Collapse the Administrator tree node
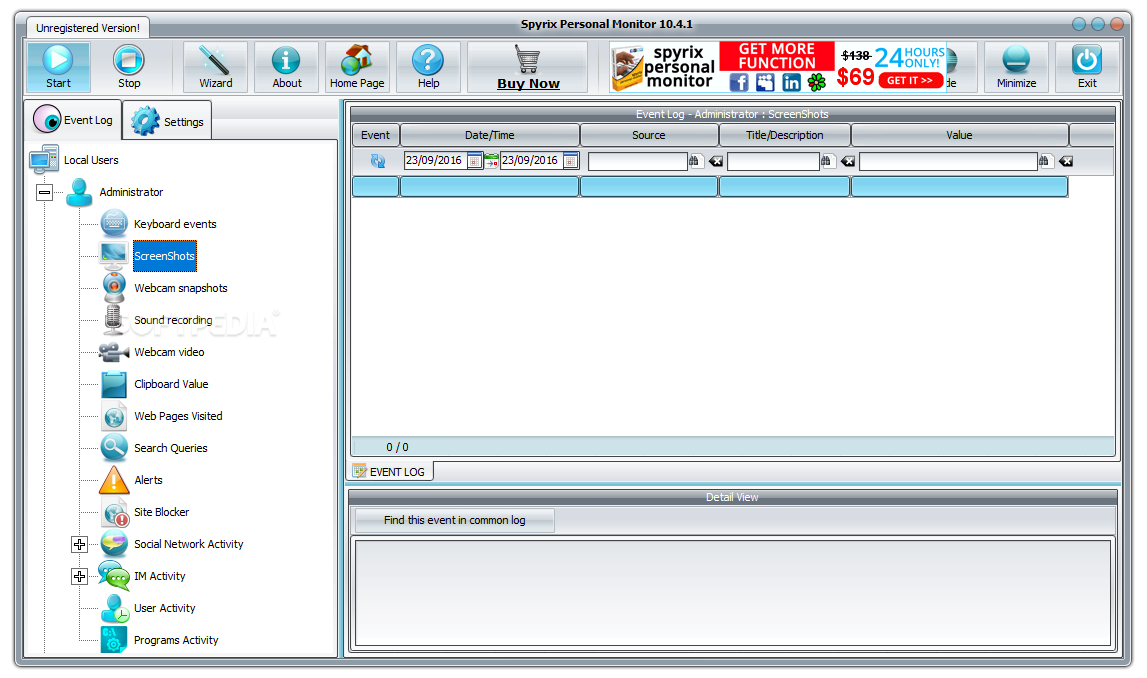The height and width of the screenshot is (678, 1147). (45, 192)
